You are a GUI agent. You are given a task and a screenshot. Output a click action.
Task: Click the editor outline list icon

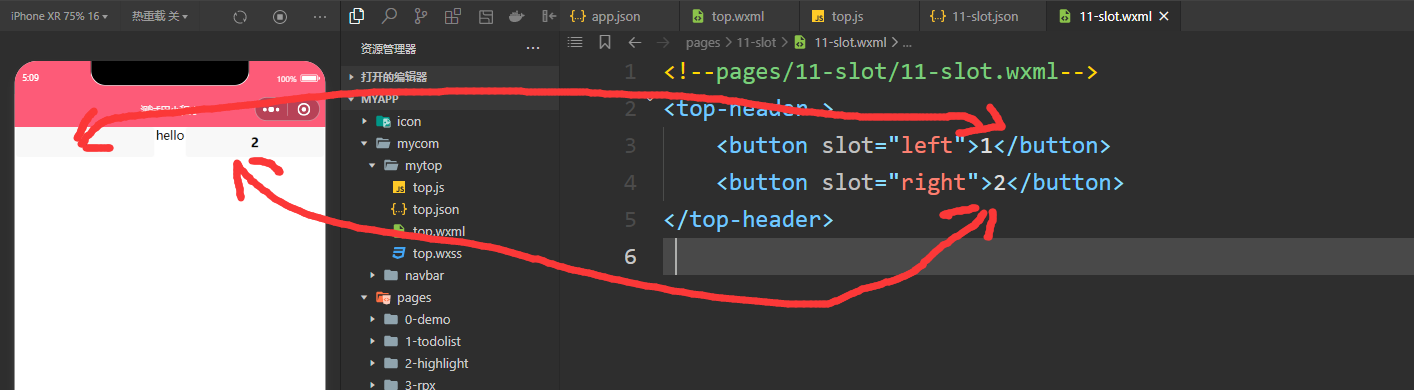click(574, 42)
